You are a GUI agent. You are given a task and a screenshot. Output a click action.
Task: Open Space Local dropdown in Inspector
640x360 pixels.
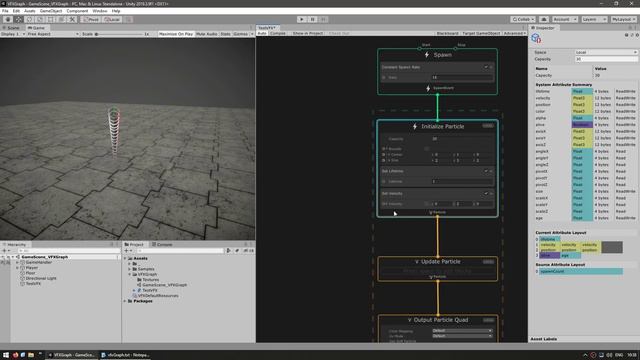click(x=606, y=52)
